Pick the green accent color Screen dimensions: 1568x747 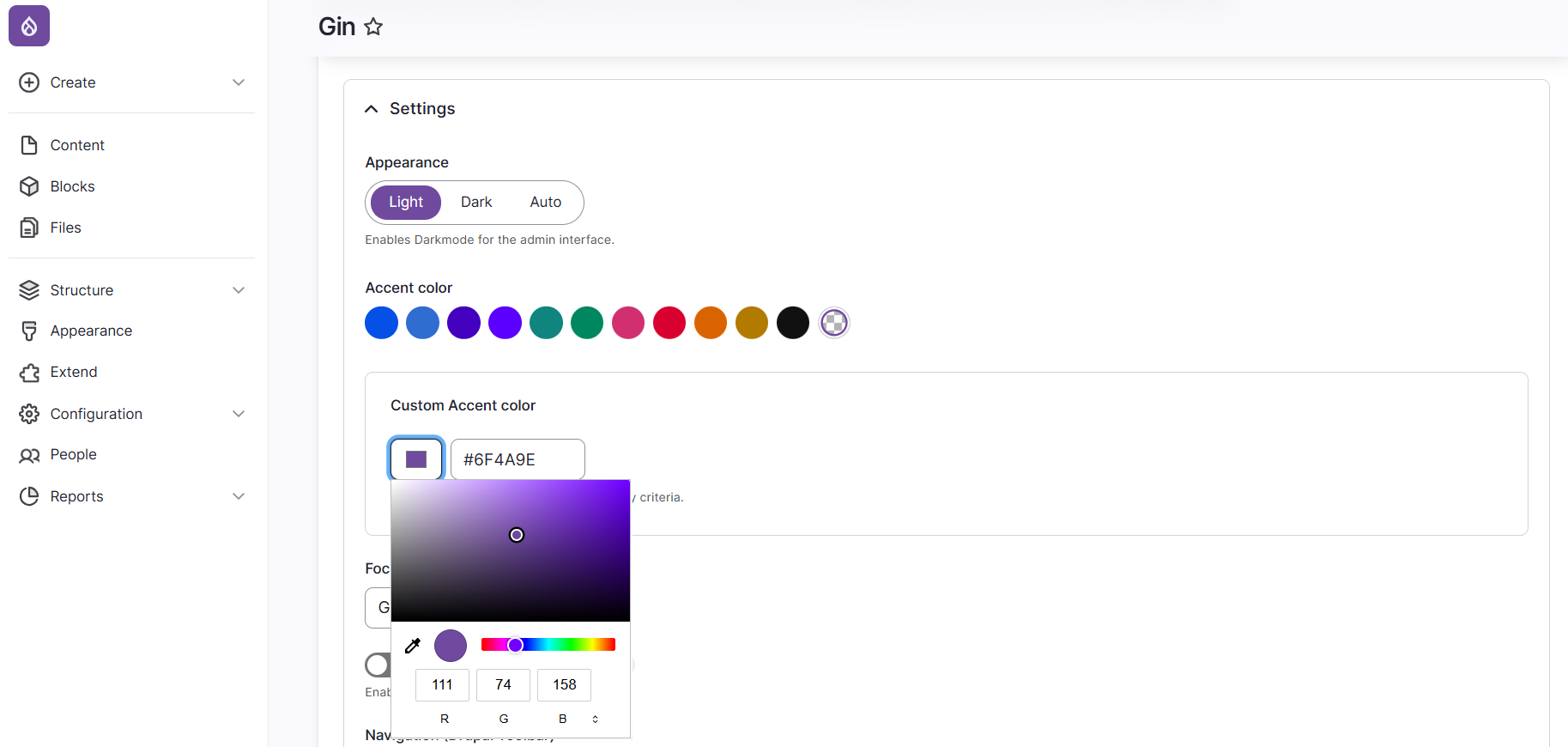588,323
